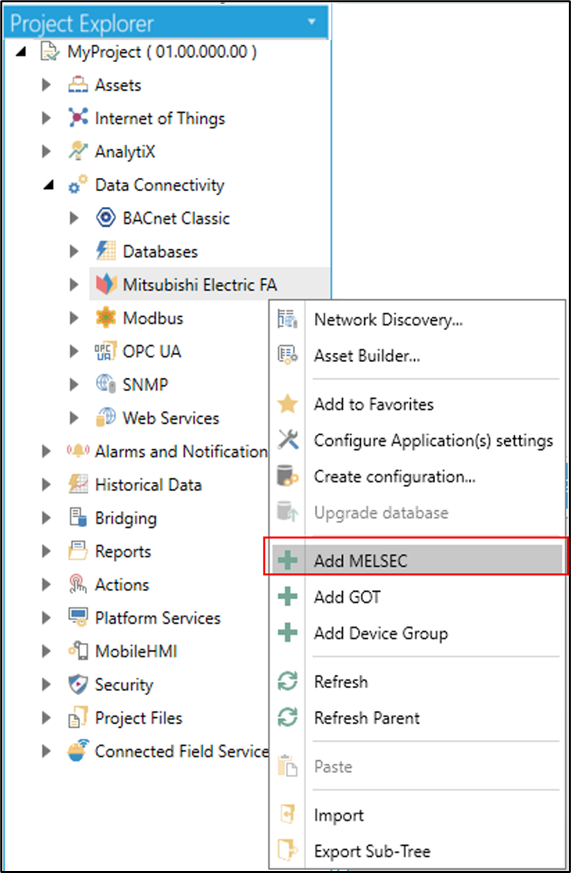571x873 pixels.
Task: Collapse the Data Connectivity tree node
Action: [49, 185]
